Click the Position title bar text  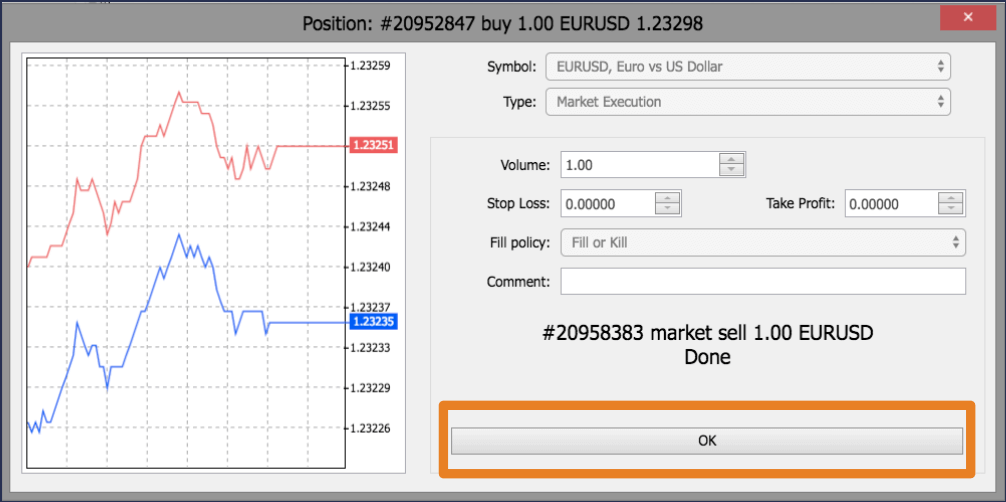click(x=502, y=19)
